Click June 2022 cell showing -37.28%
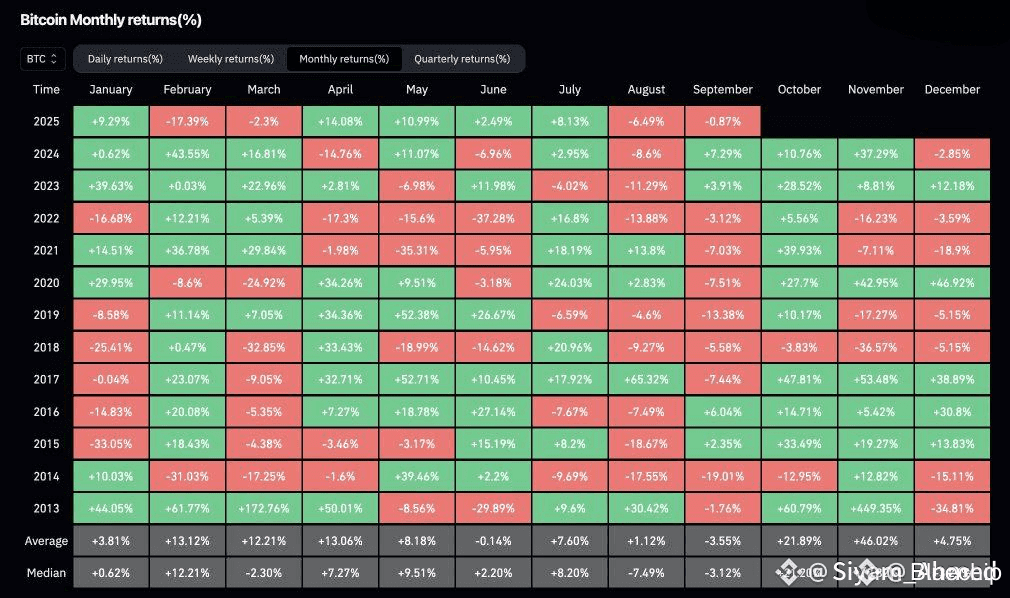Image resolution: width=1010 pixels, height=598 pixels. [x=493, y=218]
